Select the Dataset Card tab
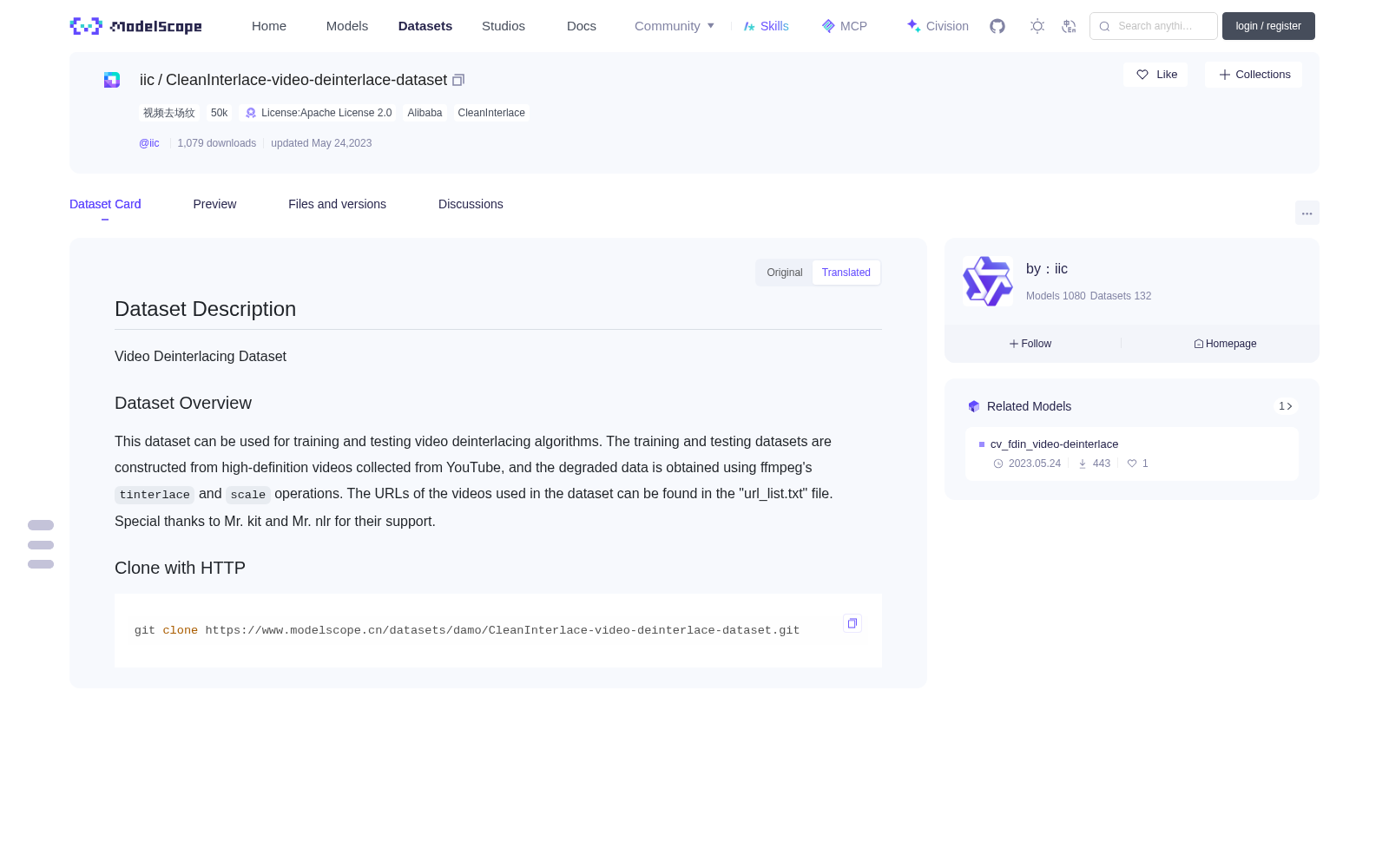This screenshot has height=868, width=1389. tap(105, 204)
